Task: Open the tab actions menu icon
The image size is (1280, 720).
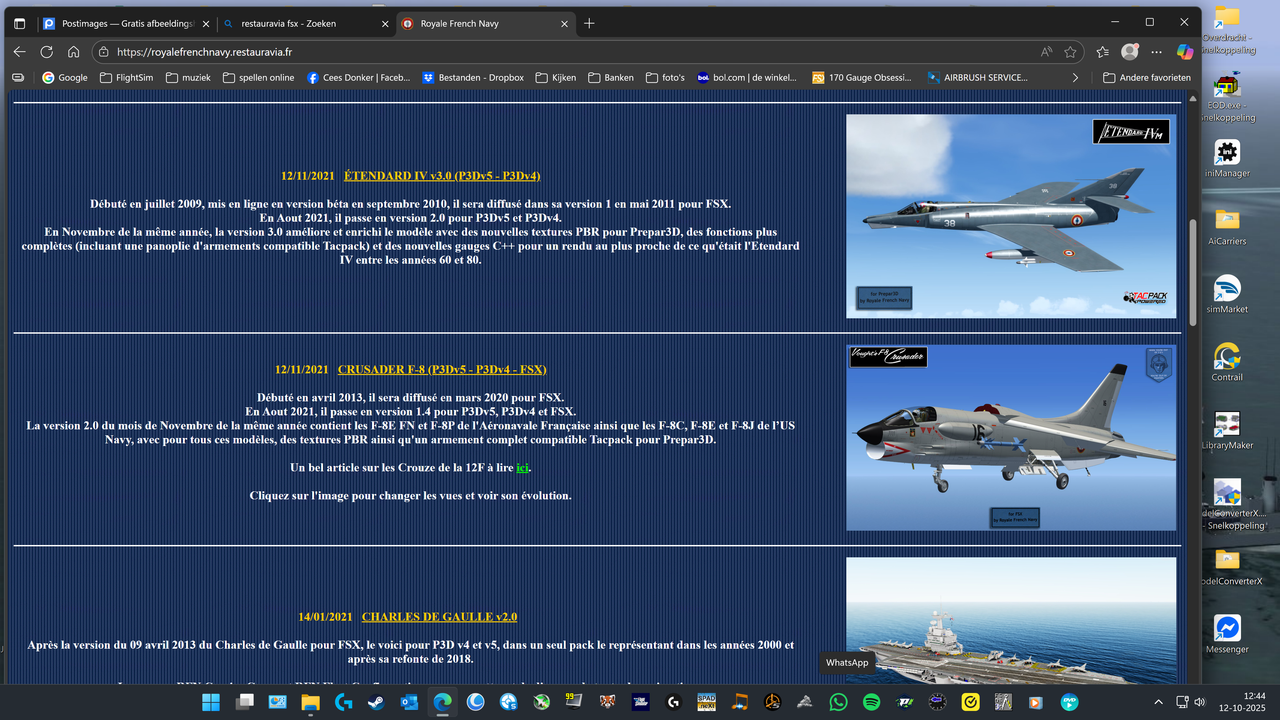Action: pos(19,23)
